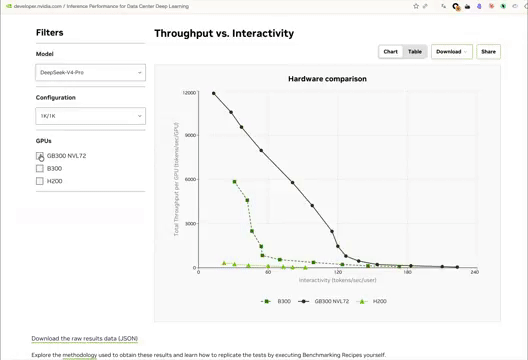528x360 pixels.
Task: Click the 'Total Throughput per GPU' axis label
Action: (176, 179)
